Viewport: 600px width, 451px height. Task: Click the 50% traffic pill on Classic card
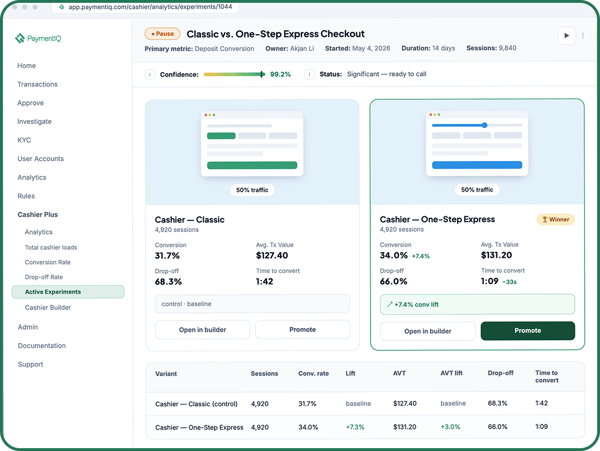[252, 190]
